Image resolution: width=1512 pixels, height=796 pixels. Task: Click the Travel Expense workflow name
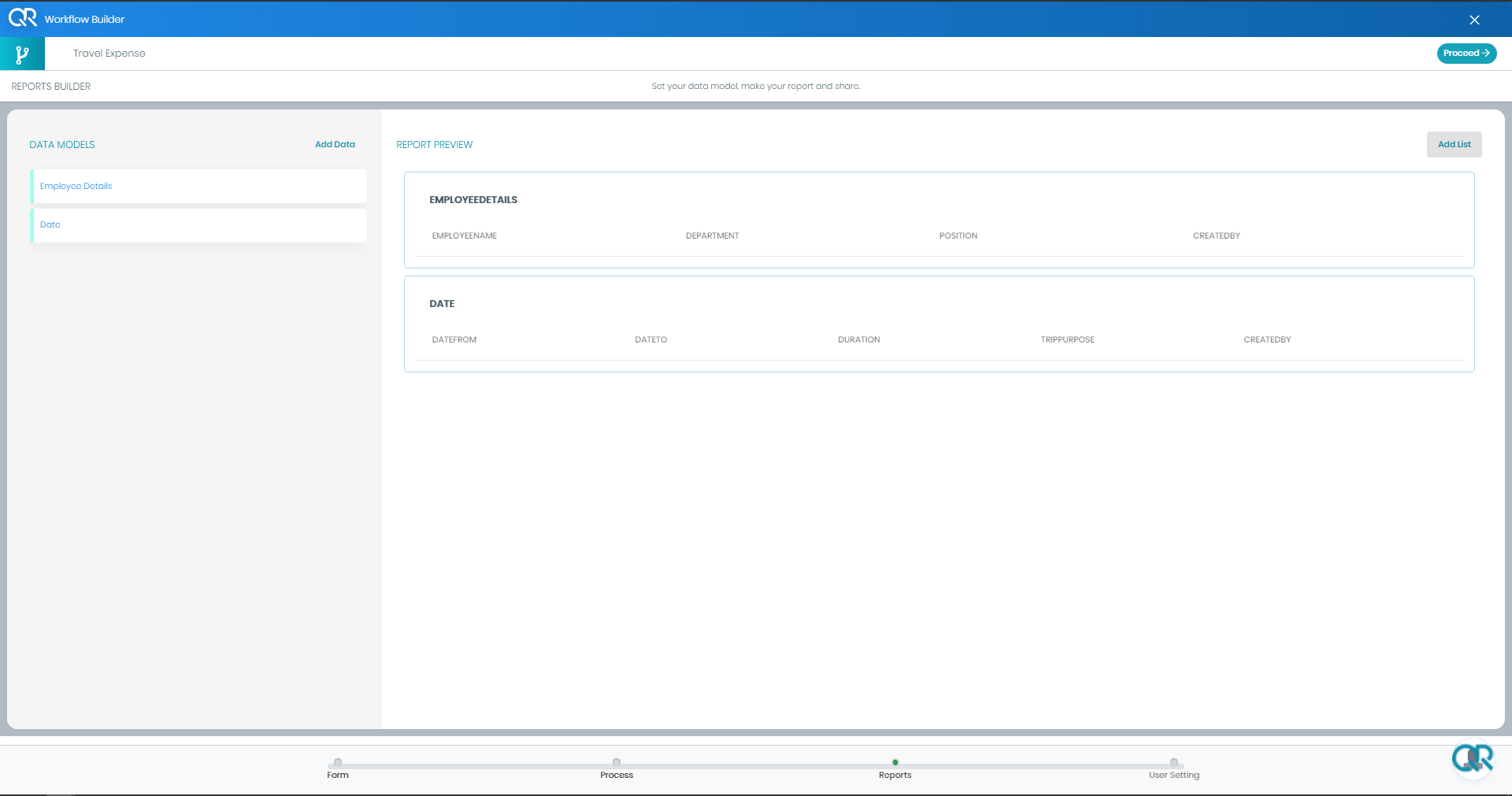pos(109,54)
